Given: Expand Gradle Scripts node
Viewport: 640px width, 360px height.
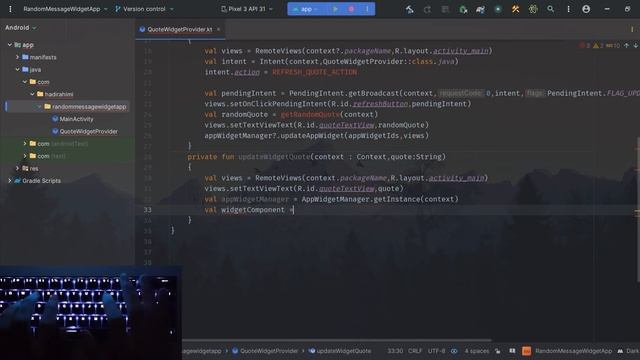Looking at the screenshot, I should [9, 180].
